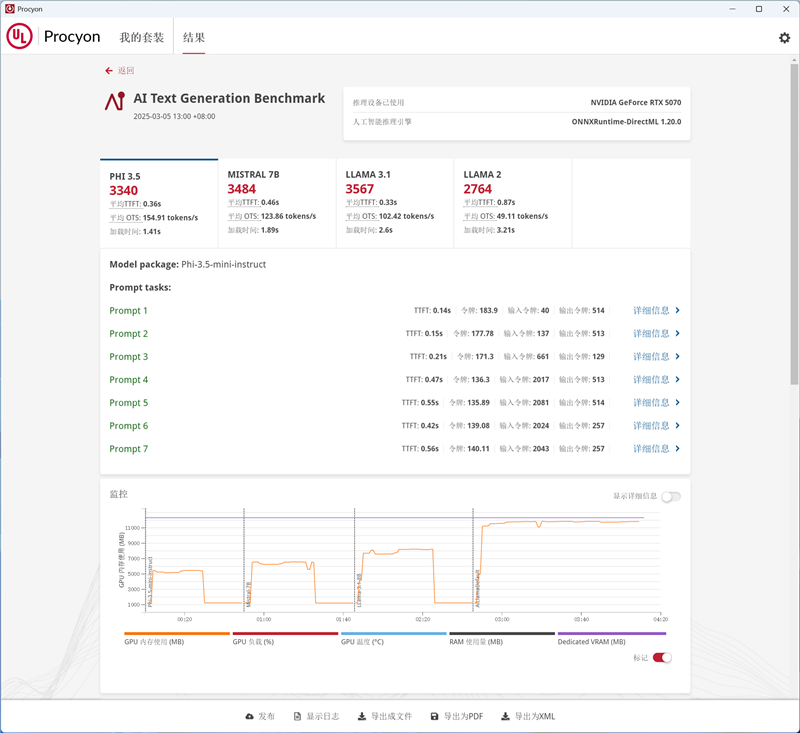The image size is (800, 733).
Task: Click the Llama-3.1-8B chart marker line
Action: pos(355,559)
